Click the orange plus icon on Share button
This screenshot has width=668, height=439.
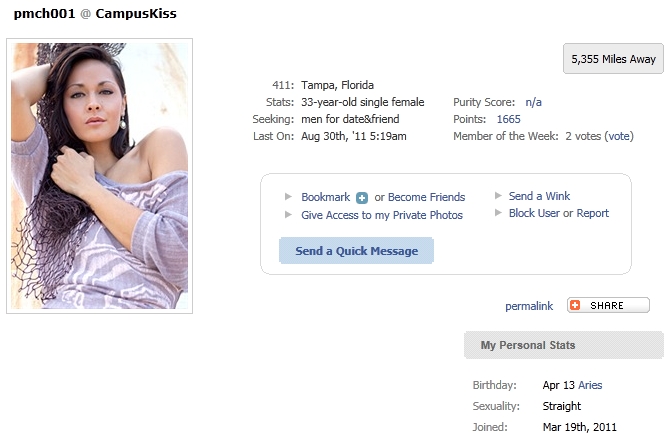tap(575, 305)
